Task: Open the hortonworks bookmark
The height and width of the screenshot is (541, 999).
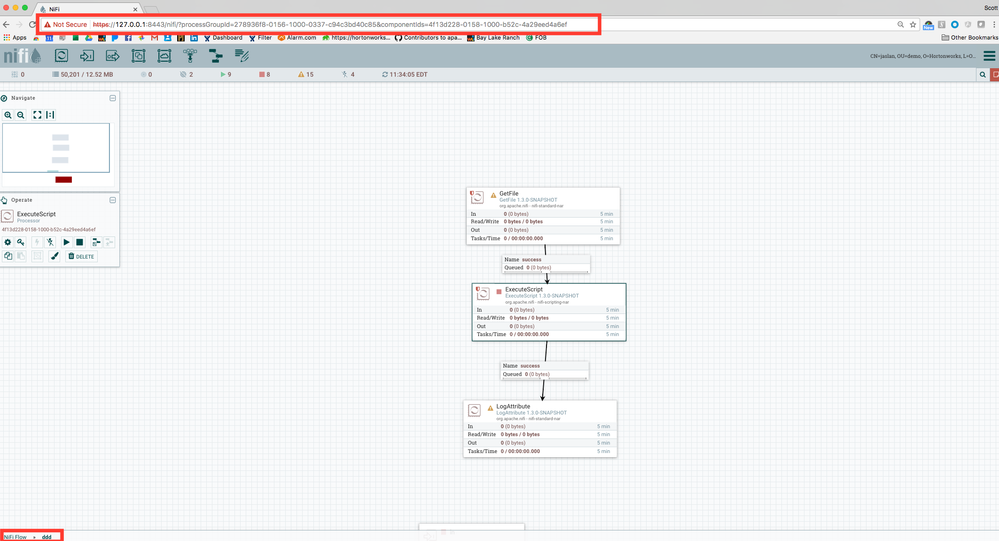Action: pos(356,38)
